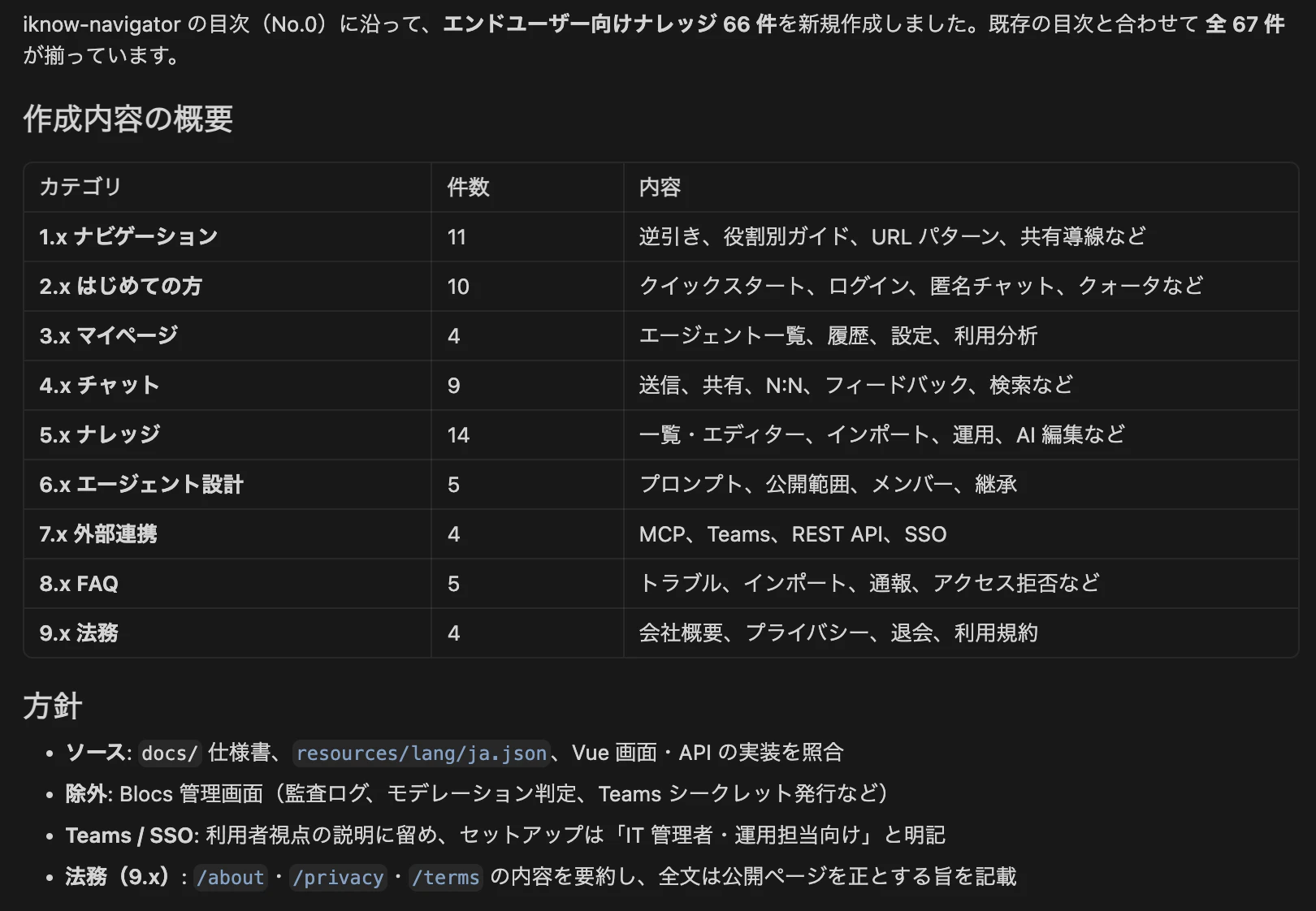Click the count "9" in the チャット row
The width and height of the screenshot is (1316, 911).
pos(453,386)
